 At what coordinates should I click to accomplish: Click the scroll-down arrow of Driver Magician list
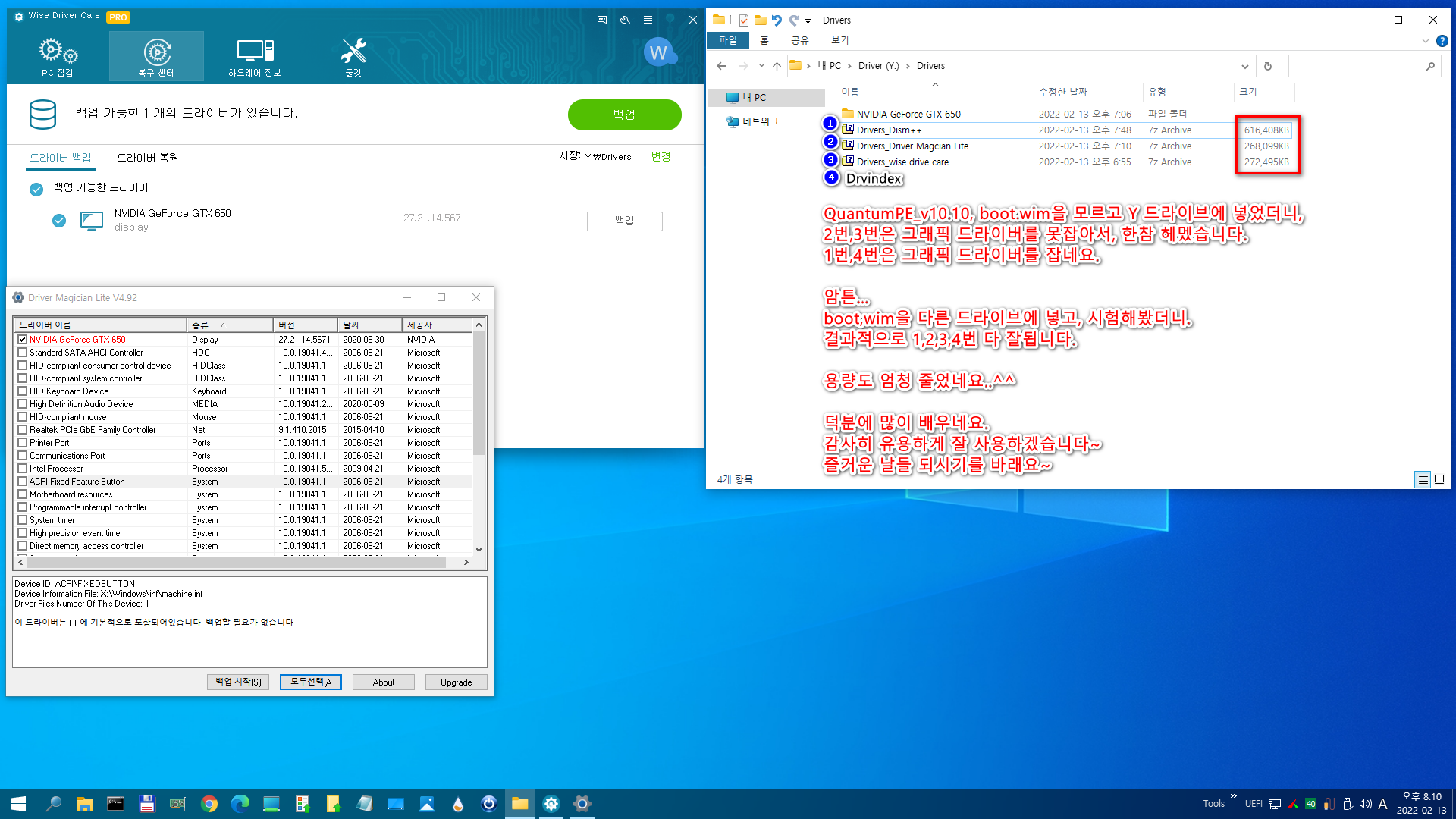(x=479, y=550)
